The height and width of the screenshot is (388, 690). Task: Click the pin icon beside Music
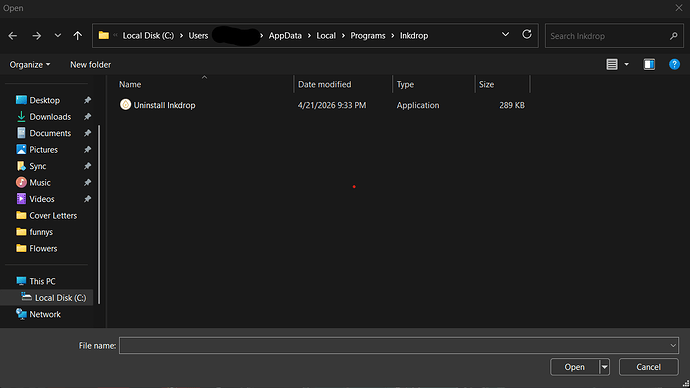coord(88,183)
